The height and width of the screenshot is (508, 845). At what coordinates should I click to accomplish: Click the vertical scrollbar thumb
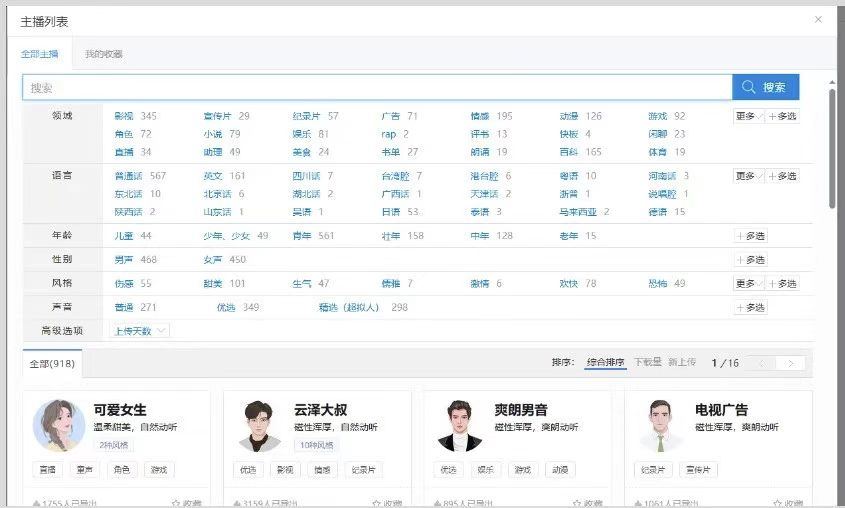click(x=832, y=149)
